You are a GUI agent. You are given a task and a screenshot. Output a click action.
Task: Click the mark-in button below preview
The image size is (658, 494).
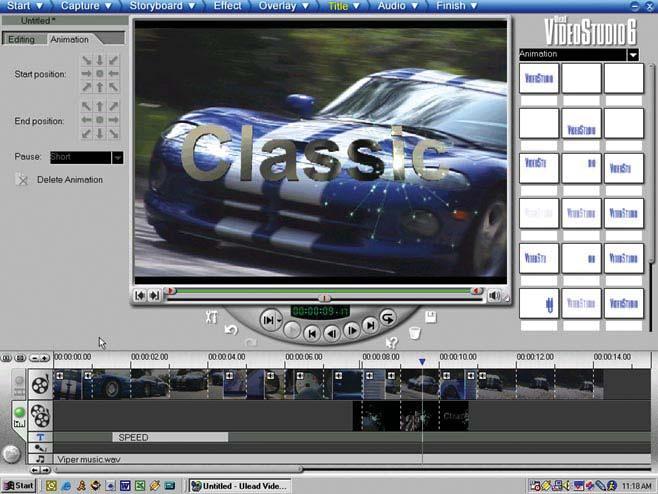[140, 295]
